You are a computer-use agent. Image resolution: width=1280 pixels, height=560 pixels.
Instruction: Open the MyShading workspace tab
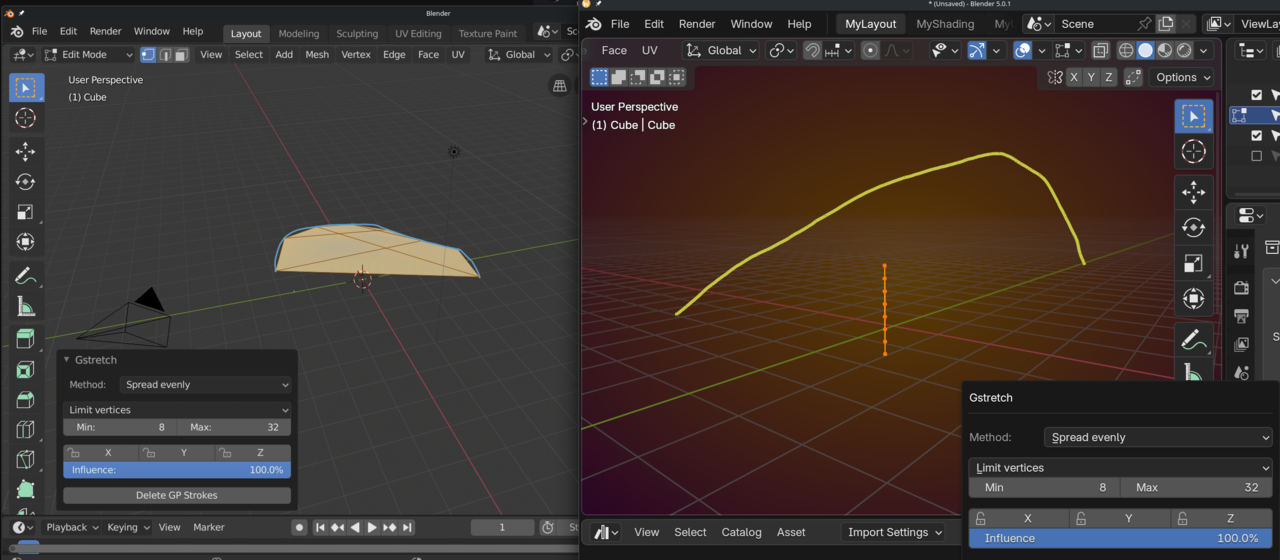click(x=945, y=24)
